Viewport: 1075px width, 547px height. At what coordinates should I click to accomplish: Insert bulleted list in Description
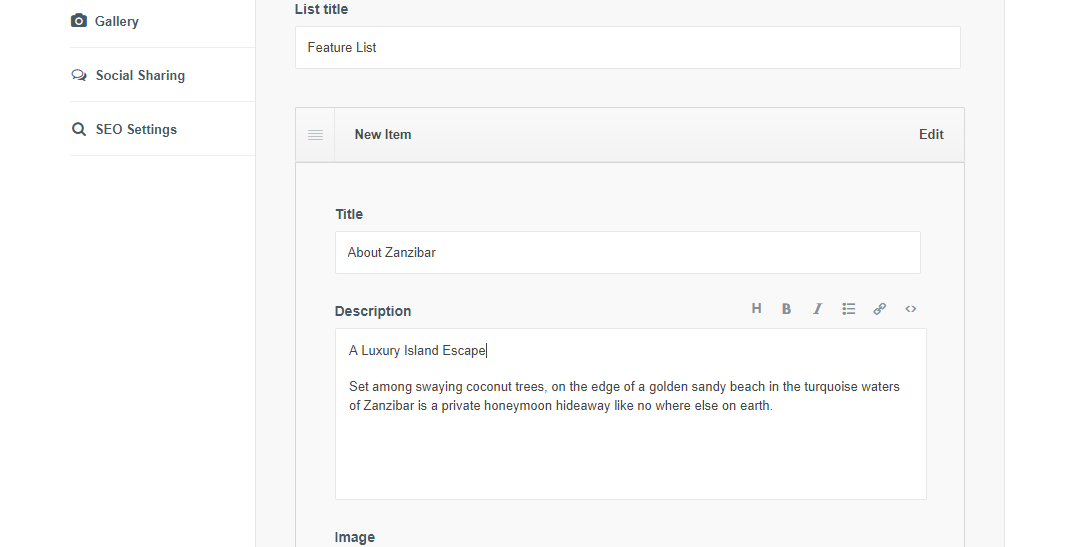tap(849, 309)
